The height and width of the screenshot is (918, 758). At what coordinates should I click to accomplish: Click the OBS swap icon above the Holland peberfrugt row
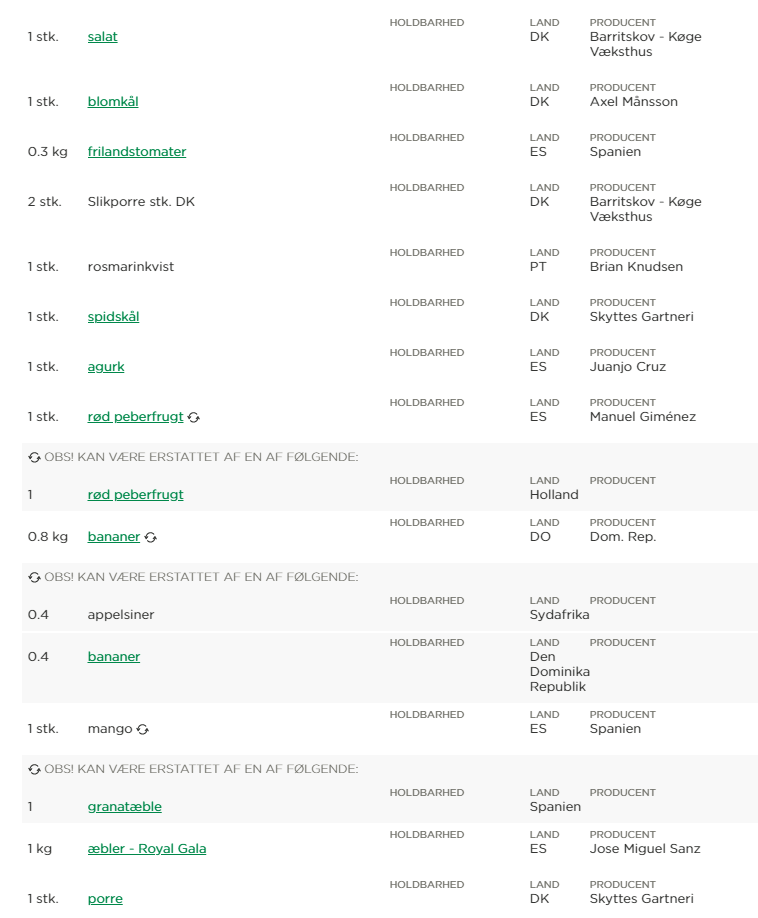(35, 457)
